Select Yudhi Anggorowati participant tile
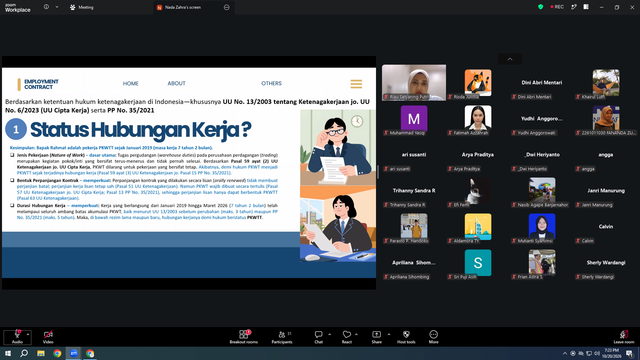This screenshot has width=640, height=360. click(x=542, y=118)
